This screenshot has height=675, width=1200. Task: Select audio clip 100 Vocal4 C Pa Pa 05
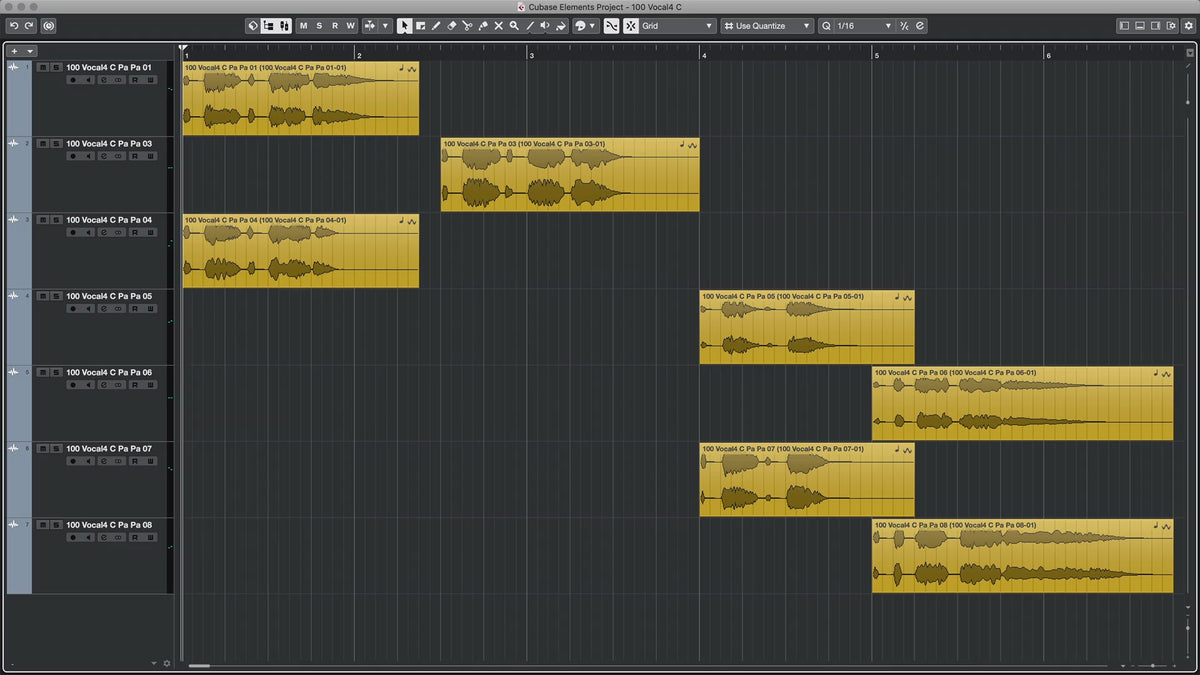(806, 330)
